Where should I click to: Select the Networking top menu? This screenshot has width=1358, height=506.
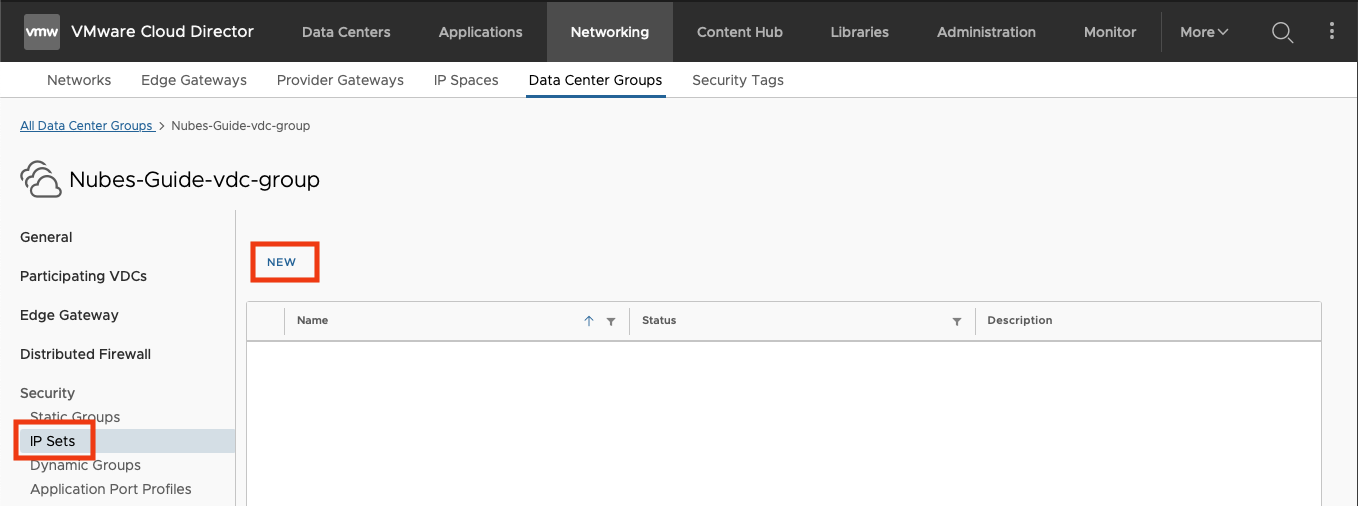(610, 32)
